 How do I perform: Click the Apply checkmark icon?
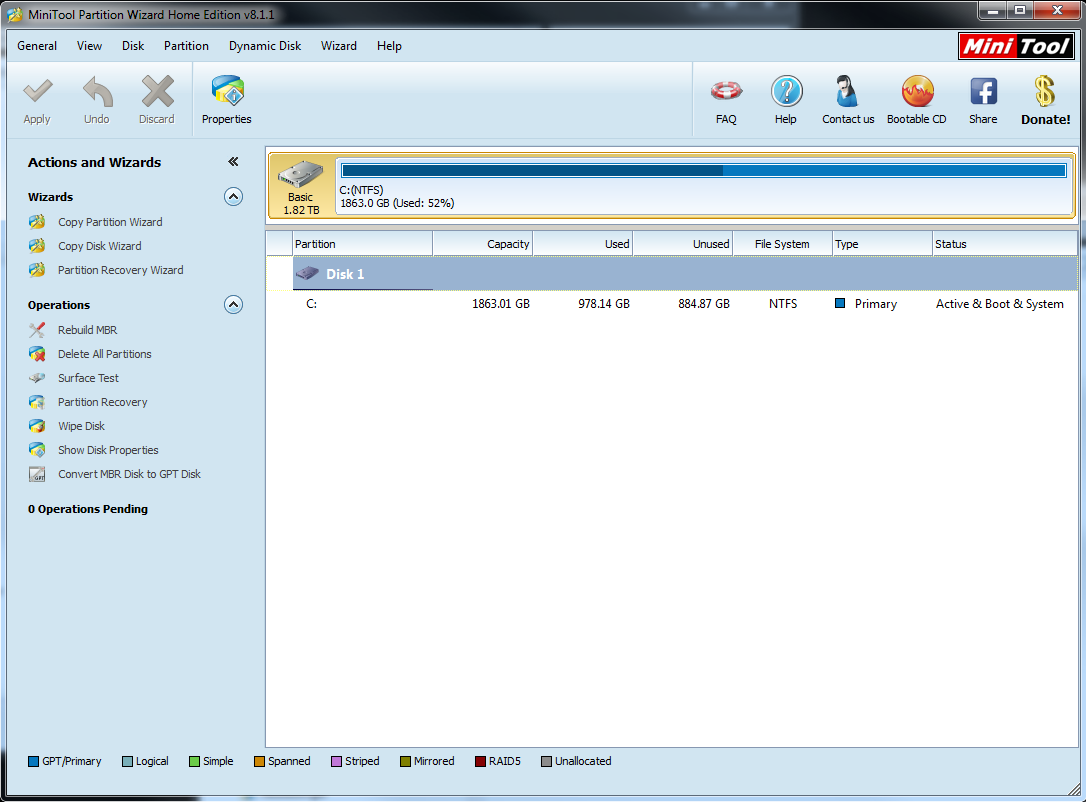point(37,91)
